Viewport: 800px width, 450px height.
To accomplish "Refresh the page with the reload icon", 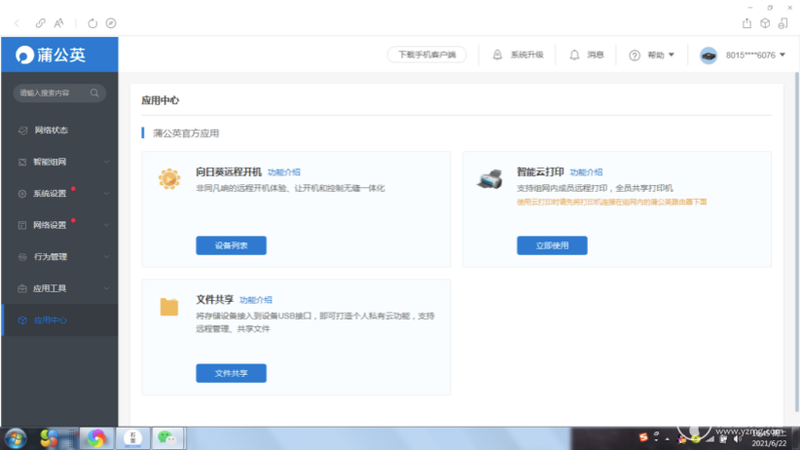I will pyautogui.click(x=92, y=23).
